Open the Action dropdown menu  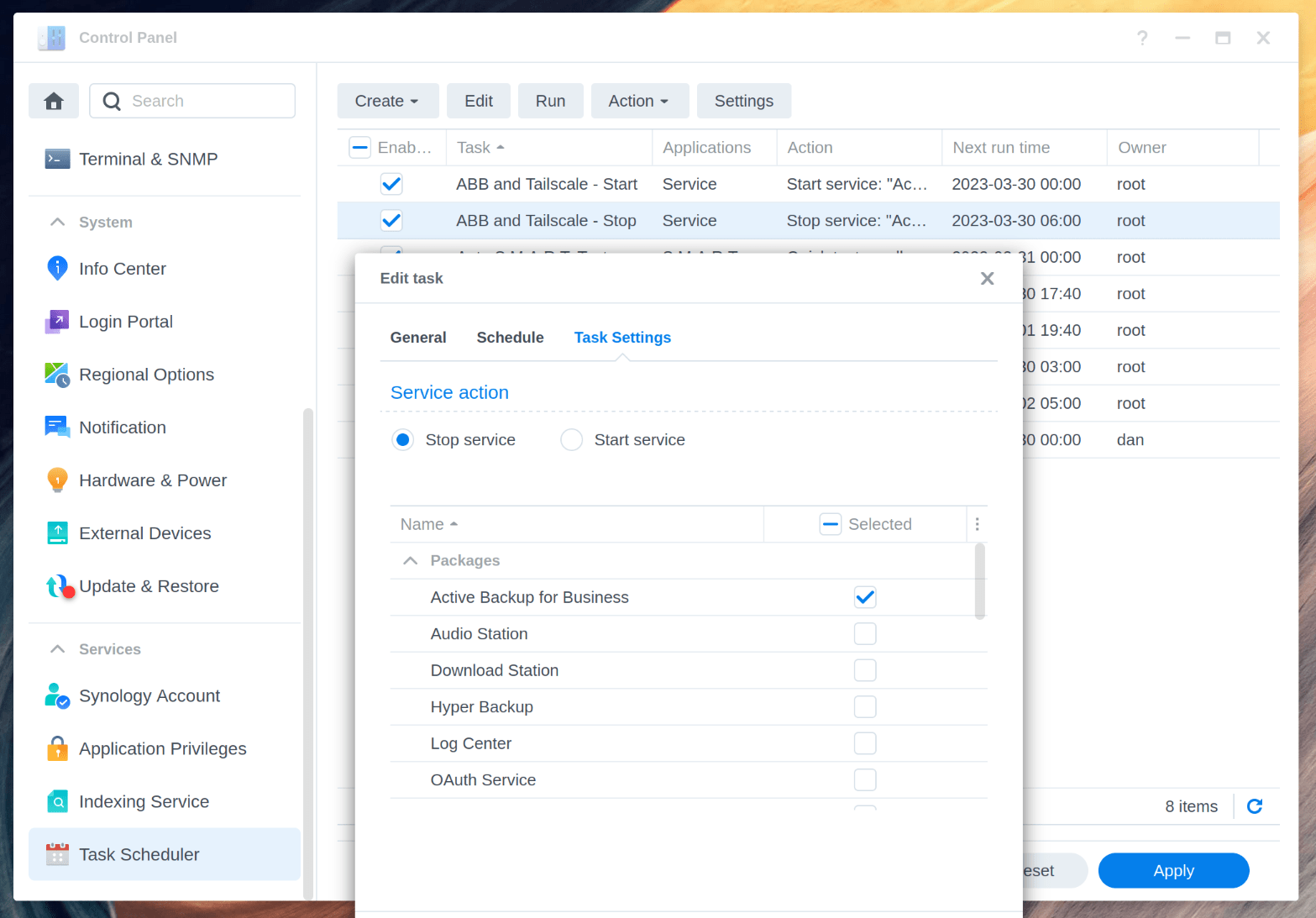click(639, 101)
